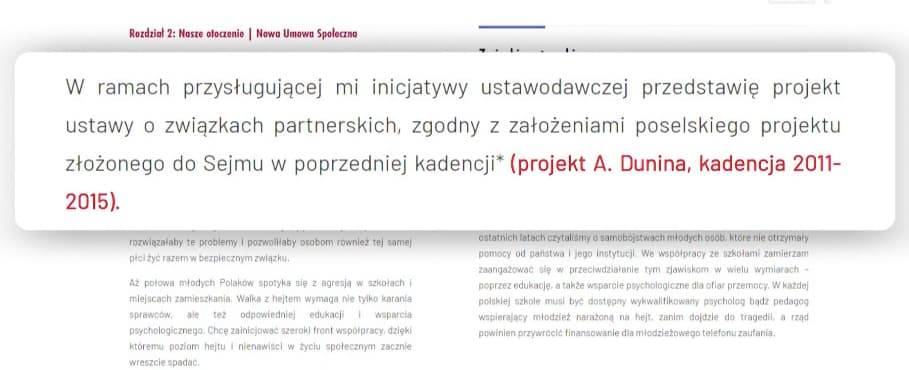This screenshot has height=370, width=909.
Task: Click the line 'płci żyć razem w bezpiecznym związku.'
Action: (209, 258)
